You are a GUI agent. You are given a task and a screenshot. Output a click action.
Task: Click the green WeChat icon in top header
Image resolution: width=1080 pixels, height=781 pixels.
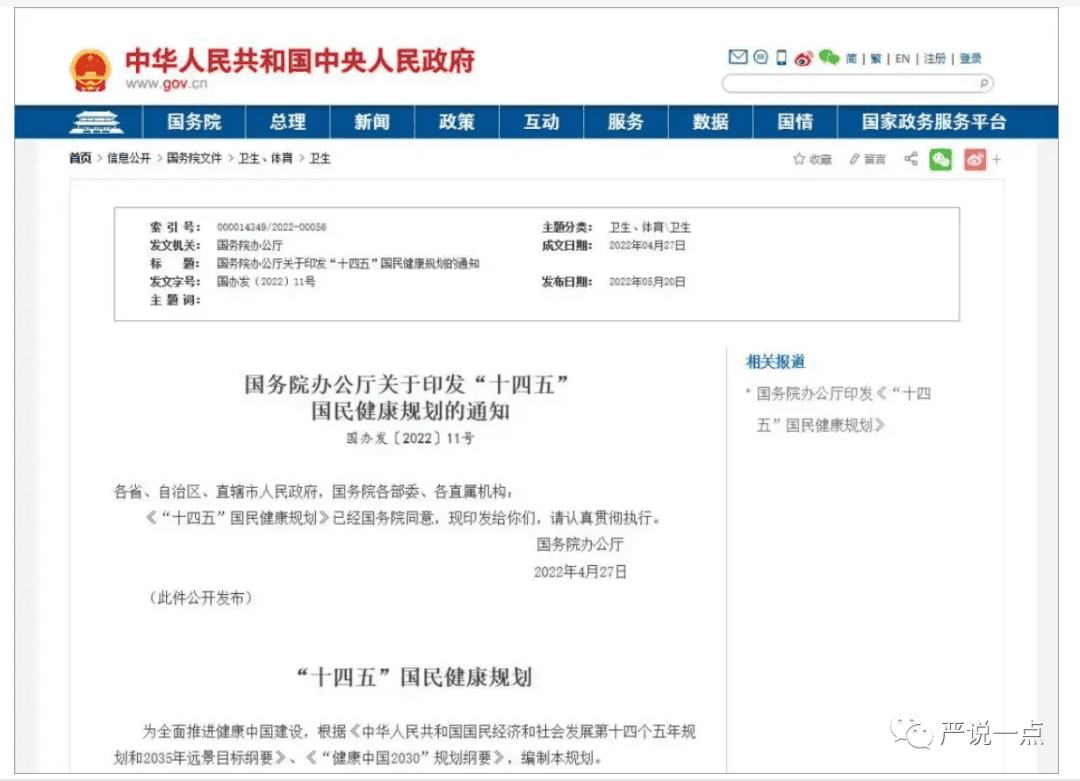click(x=828, y=58)
